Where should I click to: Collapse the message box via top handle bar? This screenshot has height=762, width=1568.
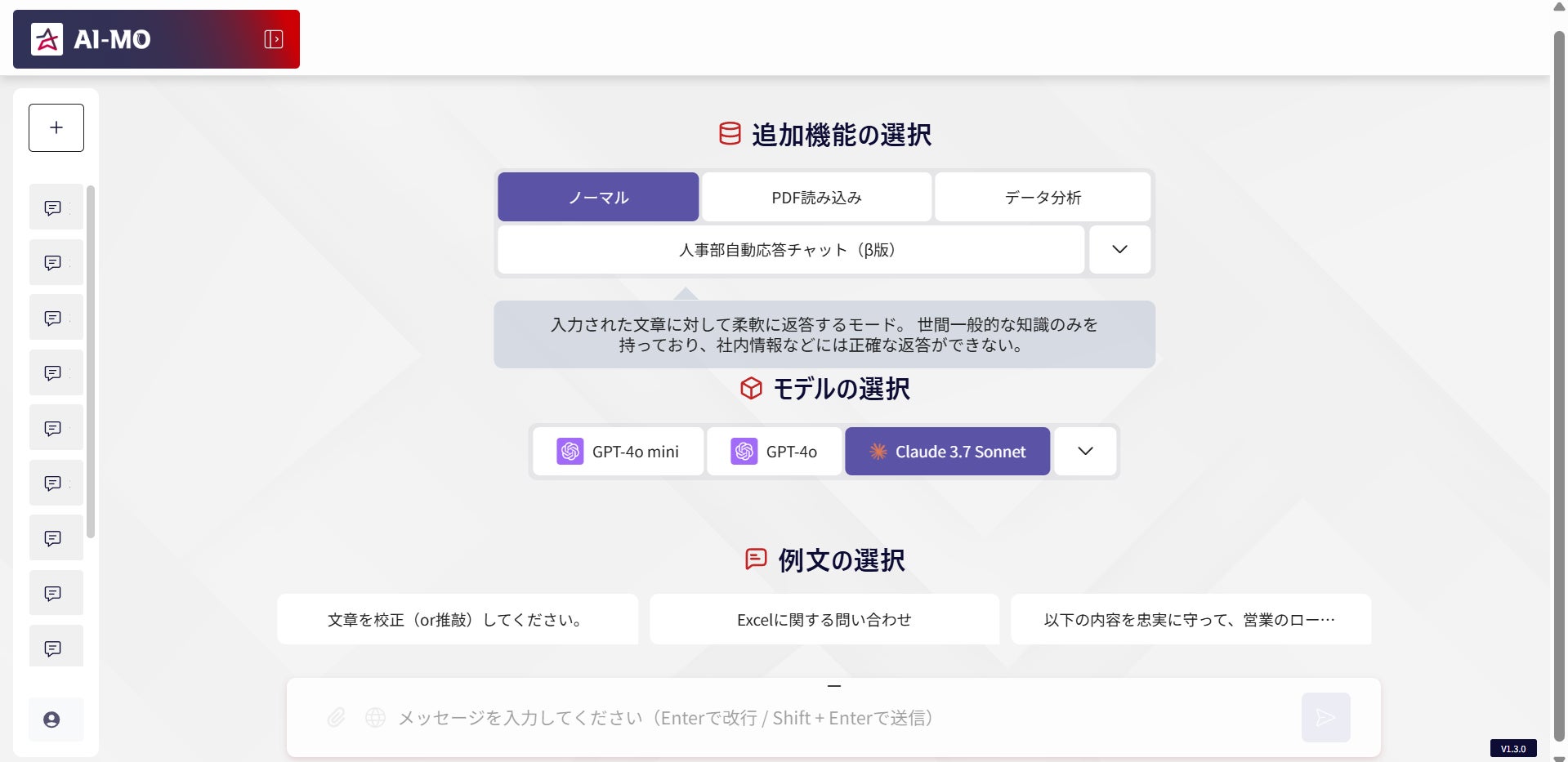point(833,686)
